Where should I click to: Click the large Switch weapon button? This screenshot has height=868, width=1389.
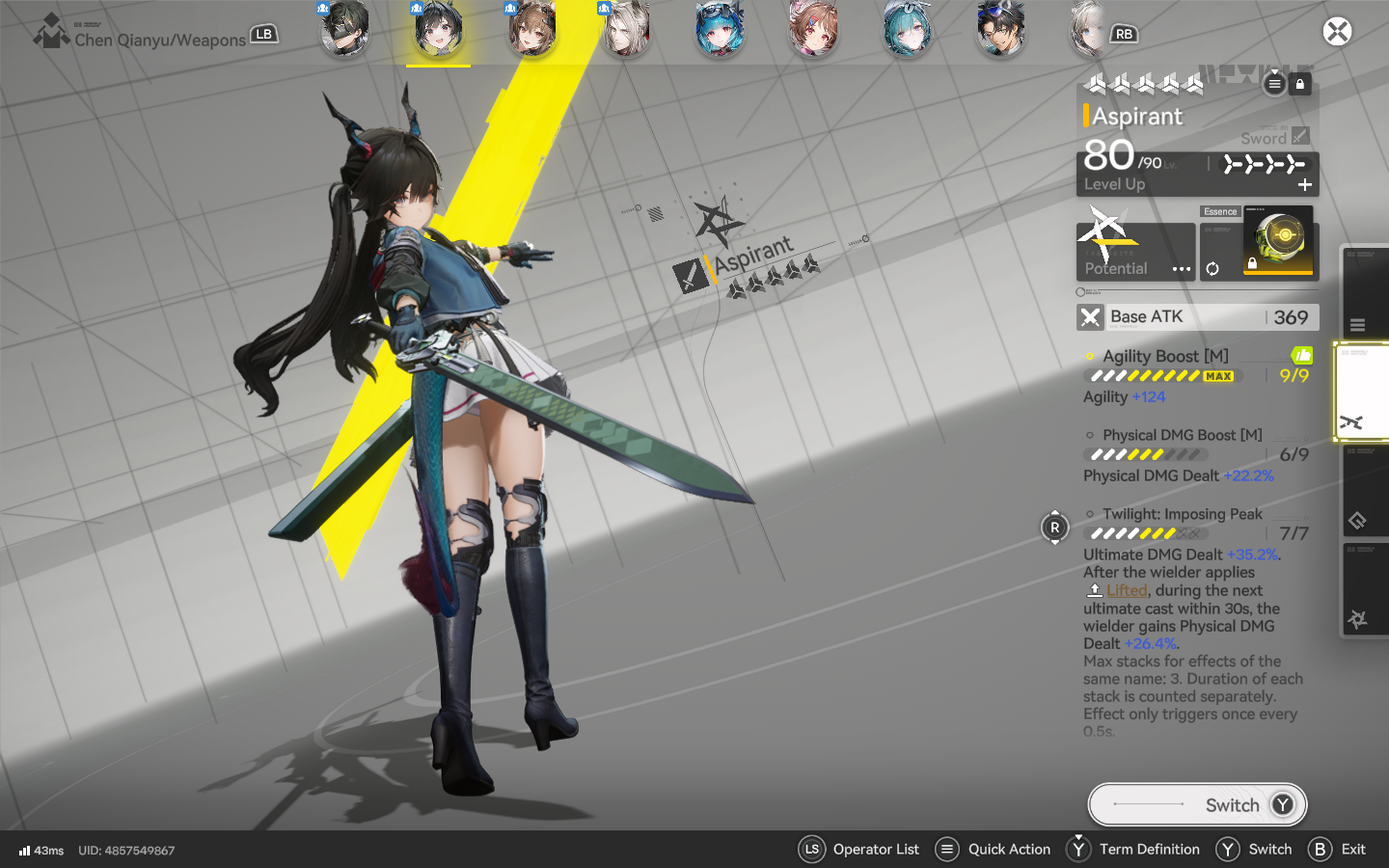click(1197, 804)
